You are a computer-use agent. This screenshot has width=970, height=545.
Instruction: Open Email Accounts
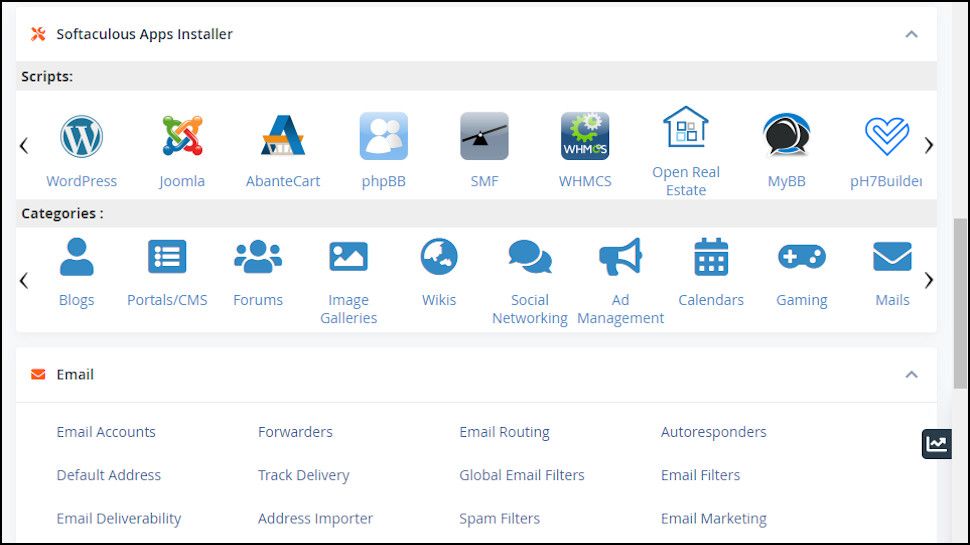click(x=106, y=432)
